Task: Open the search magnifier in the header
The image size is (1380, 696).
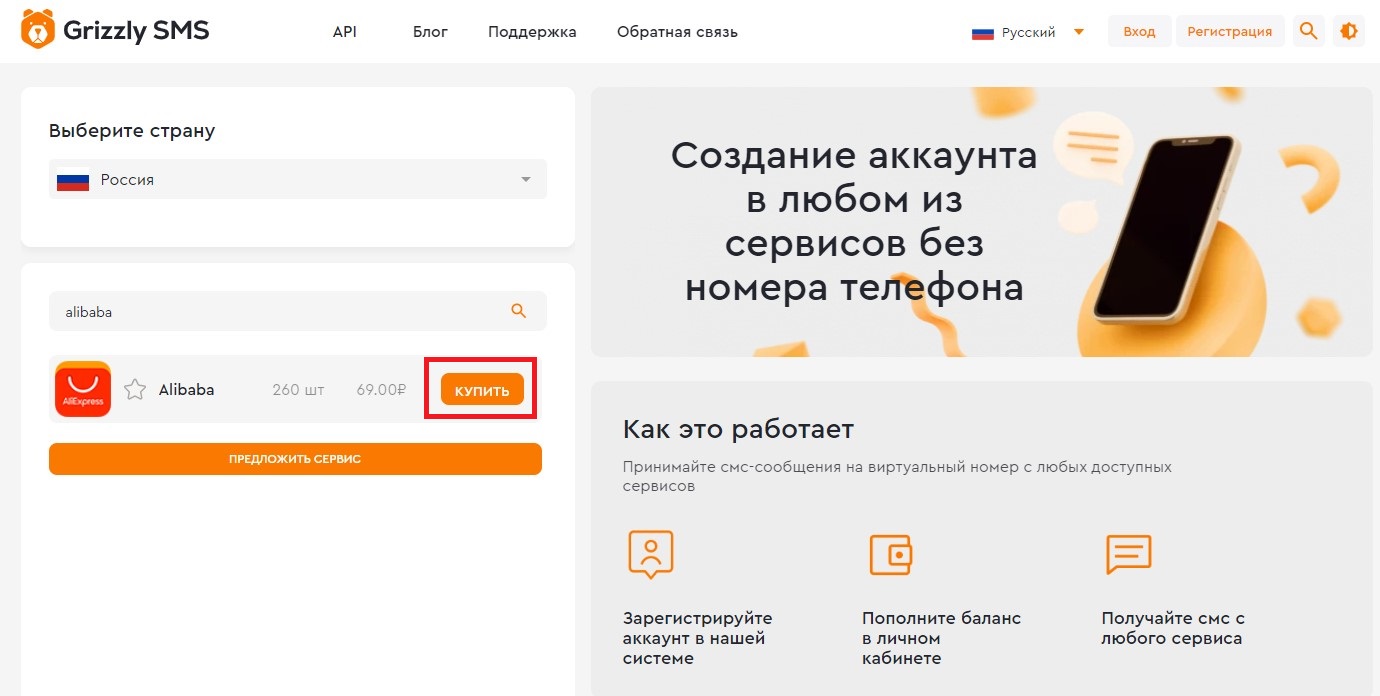Action: 1308,31
